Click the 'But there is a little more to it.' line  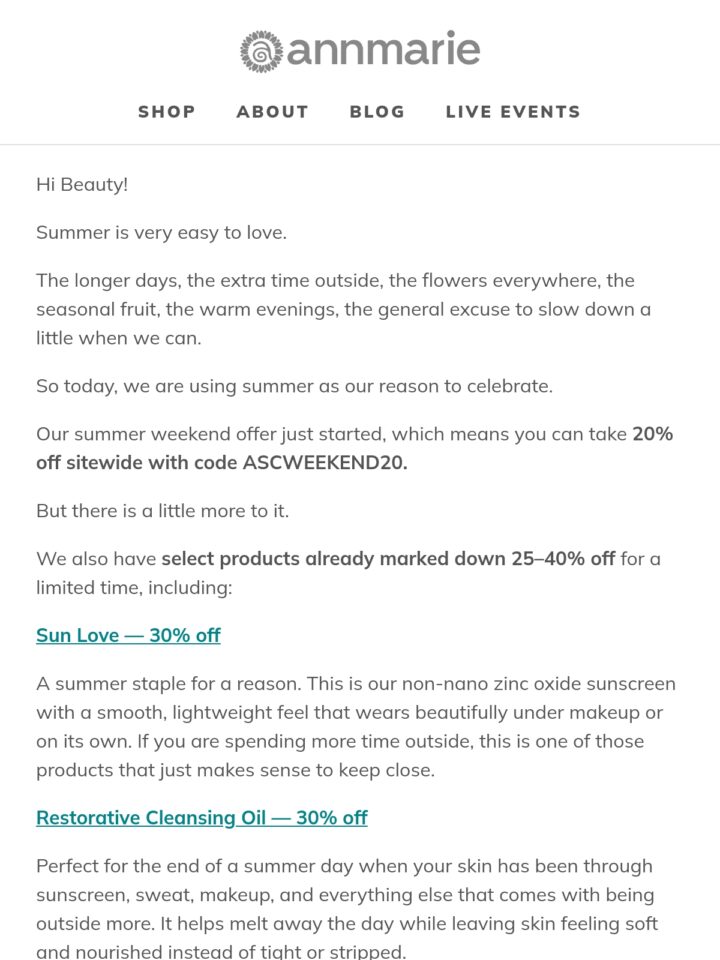[162, 511]
